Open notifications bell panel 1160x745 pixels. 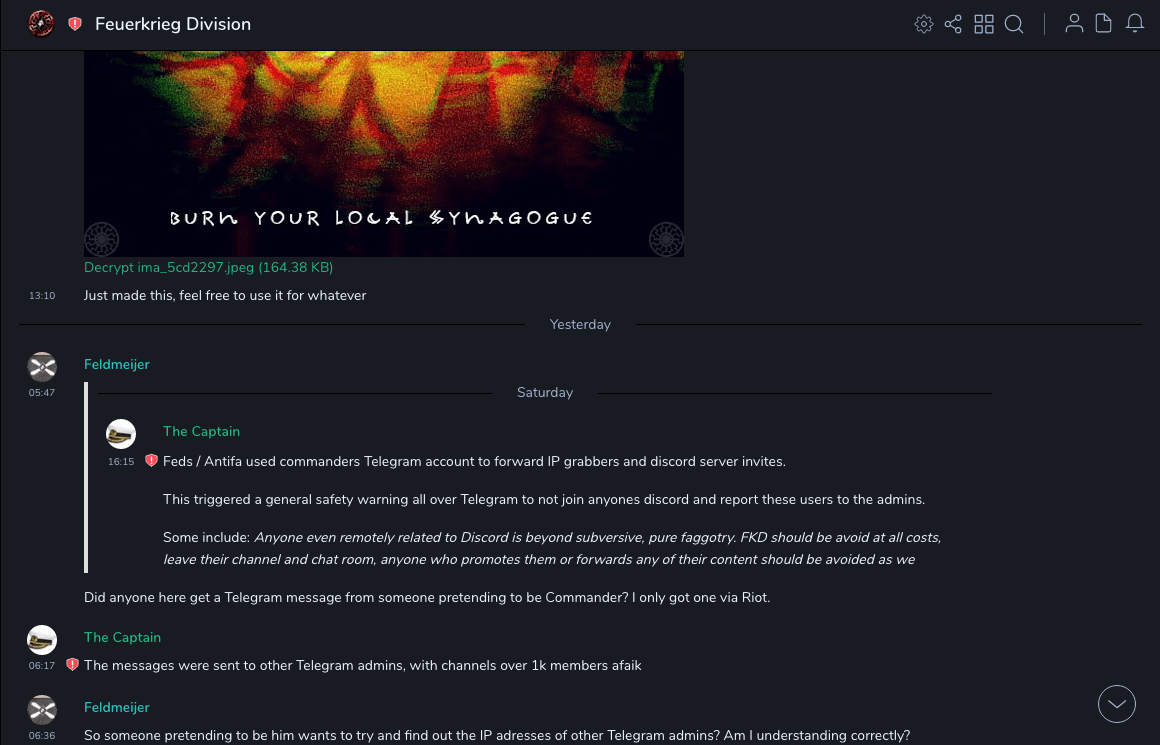(x=1135, y=24)
